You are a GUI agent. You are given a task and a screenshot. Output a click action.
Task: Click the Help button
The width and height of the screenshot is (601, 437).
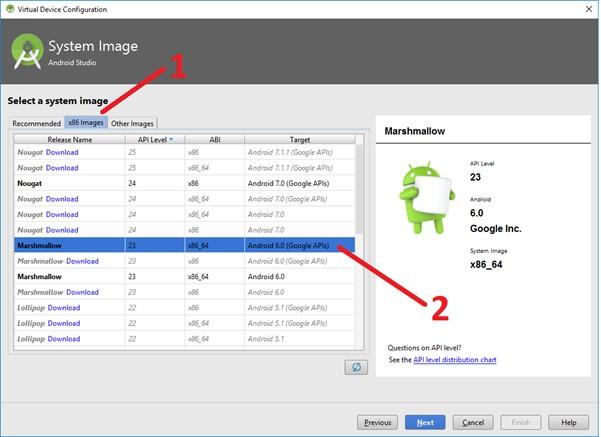(568, 422)
